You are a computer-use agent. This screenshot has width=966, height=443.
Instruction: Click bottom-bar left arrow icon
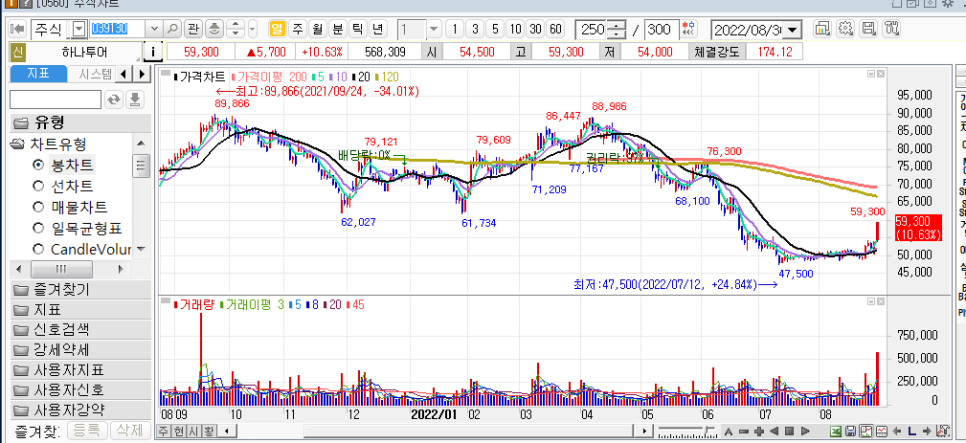click(x=896, y=431)
